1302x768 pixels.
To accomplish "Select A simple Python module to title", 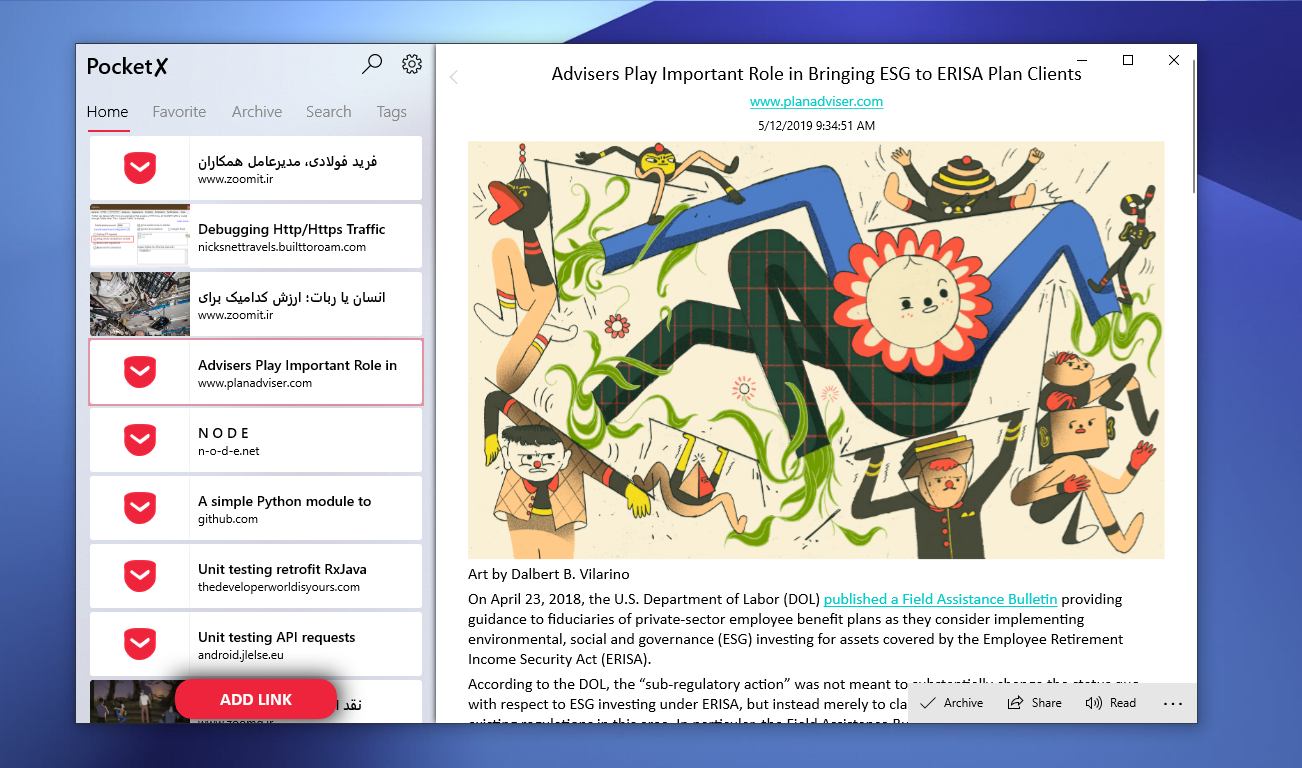I will [x=284, y=501].
